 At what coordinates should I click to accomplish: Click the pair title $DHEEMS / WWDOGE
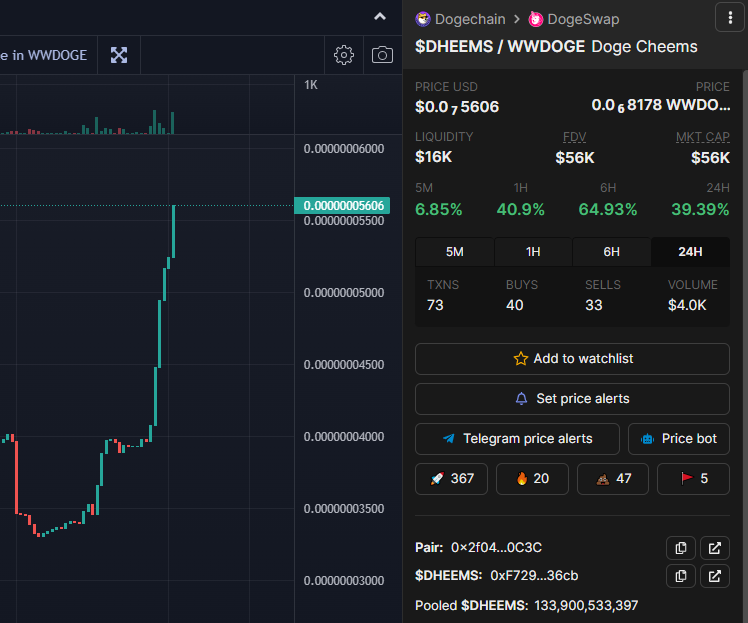(500, 47)
